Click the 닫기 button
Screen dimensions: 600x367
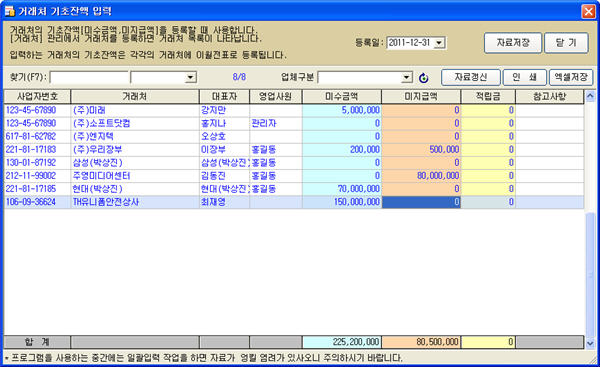(566, 42)
